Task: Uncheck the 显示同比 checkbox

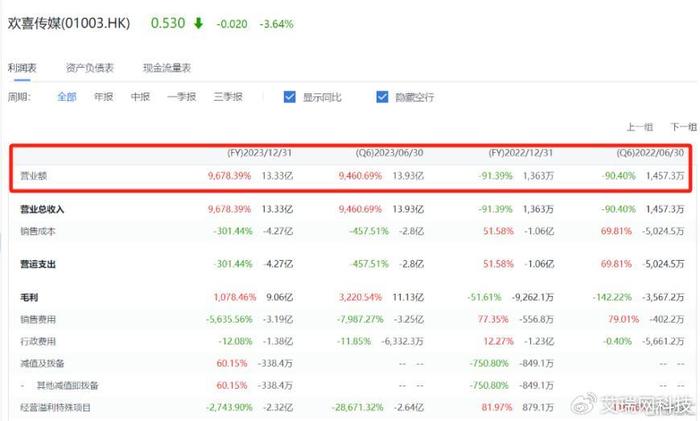Action: pos(290,97)
